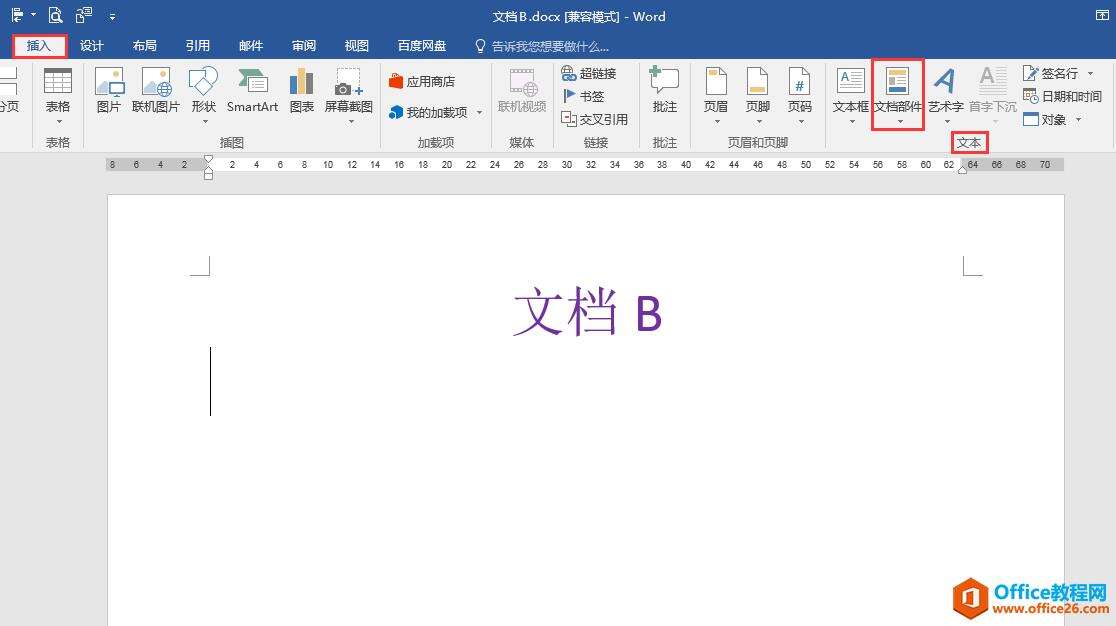1116x626 pixels.
Task: Open the 应用商店 add-in store
Action: (x=422, y=82)
